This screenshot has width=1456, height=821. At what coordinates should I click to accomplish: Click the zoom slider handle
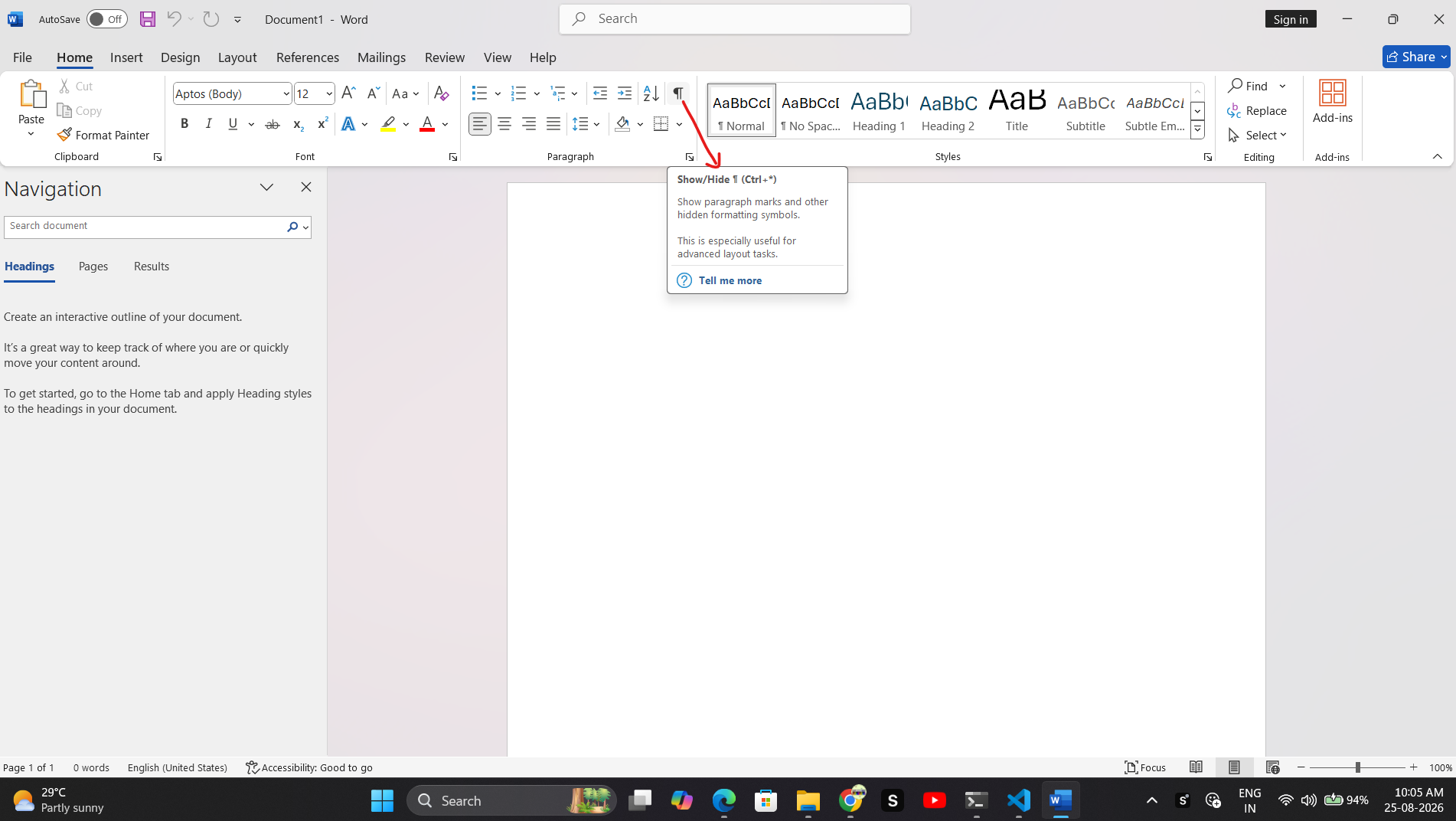point(1357,767)
